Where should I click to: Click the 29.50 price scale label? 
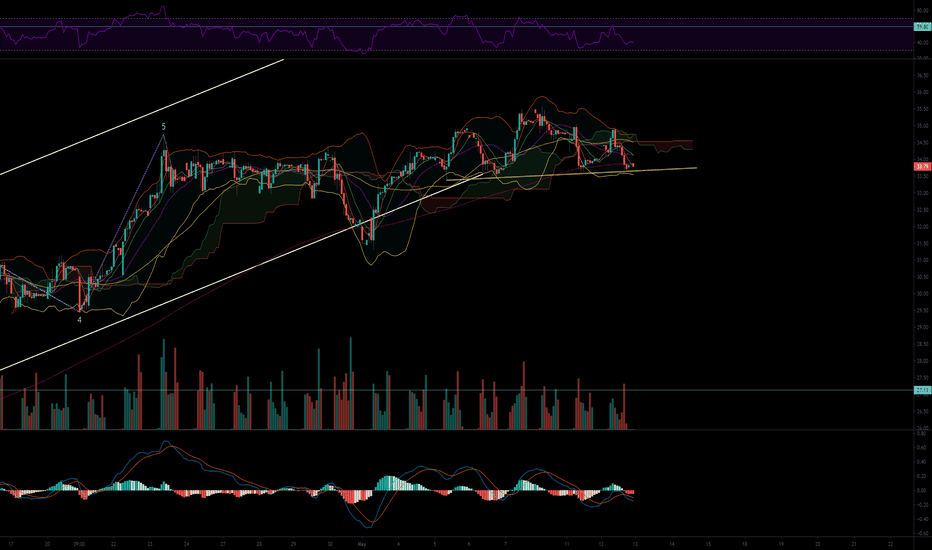point(922,310)
